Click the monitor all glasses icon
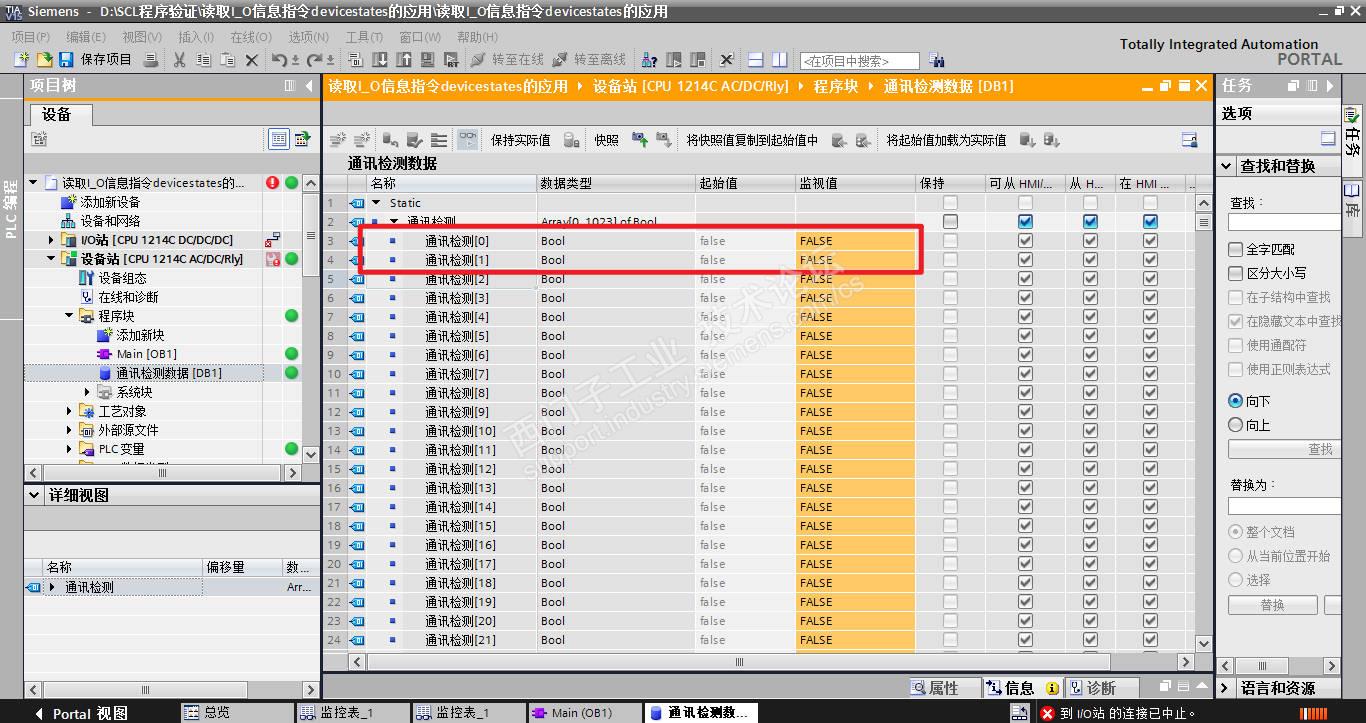 (467, 140)
